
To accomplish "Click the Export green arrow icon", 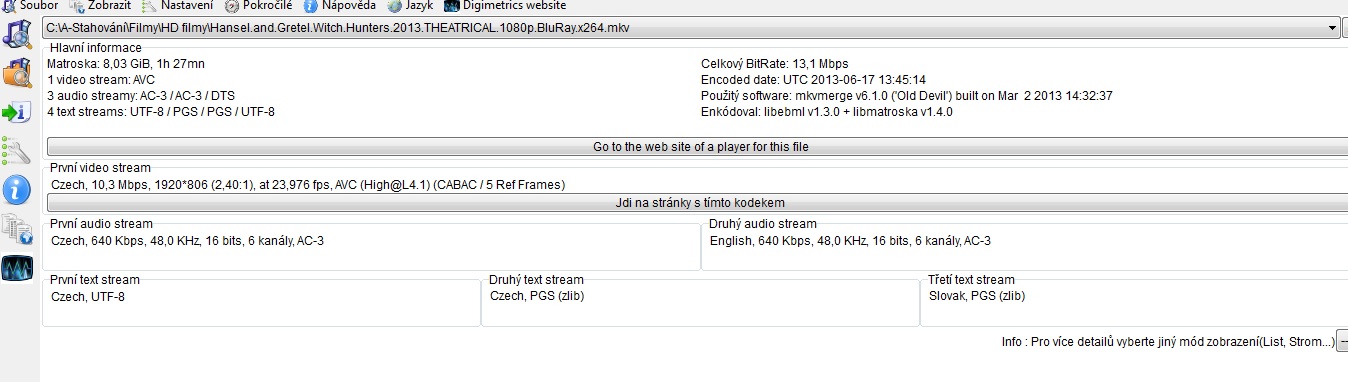I will [18, 112].
